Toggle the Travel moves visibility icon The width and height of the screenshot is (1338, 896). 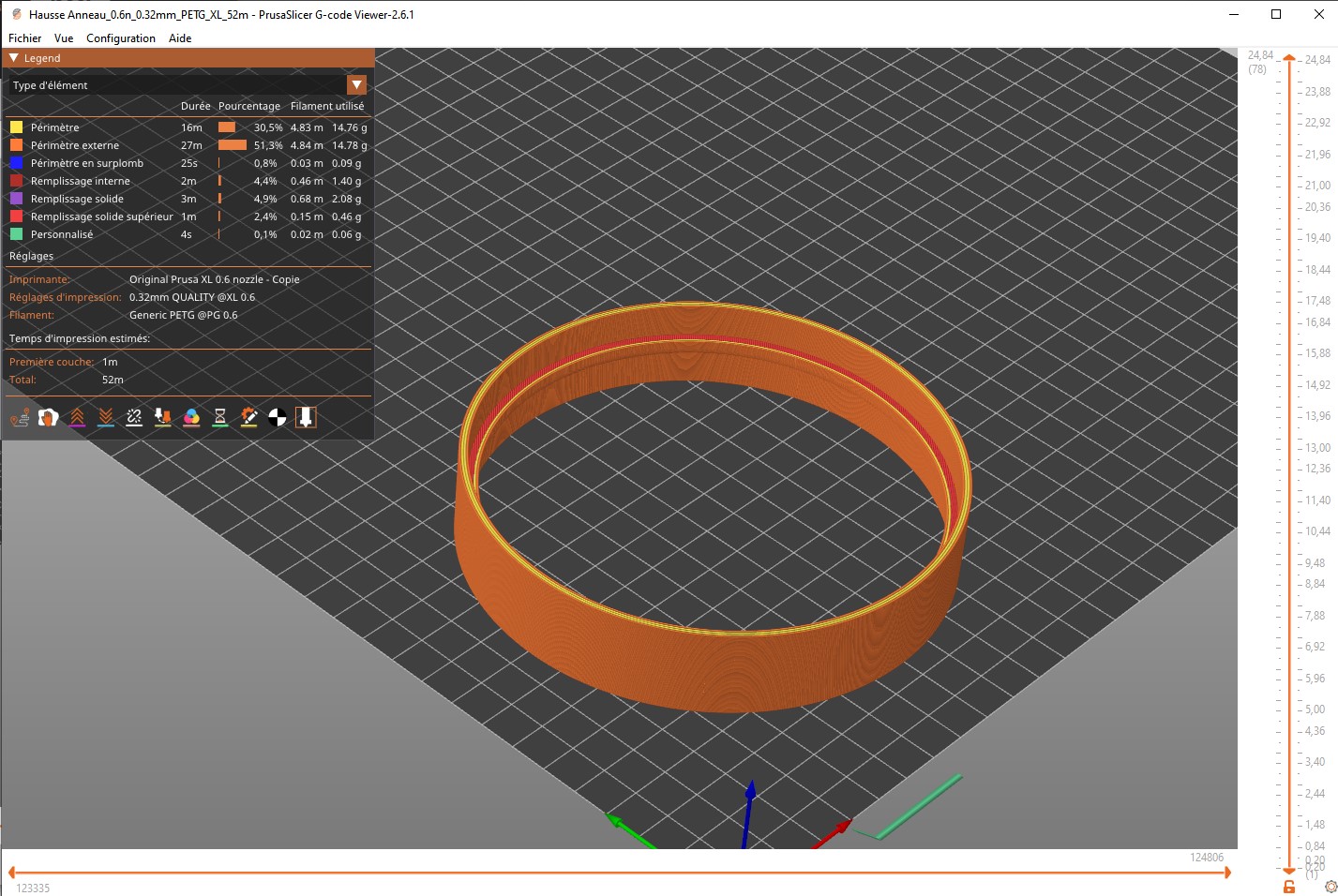tap(20, 417)
